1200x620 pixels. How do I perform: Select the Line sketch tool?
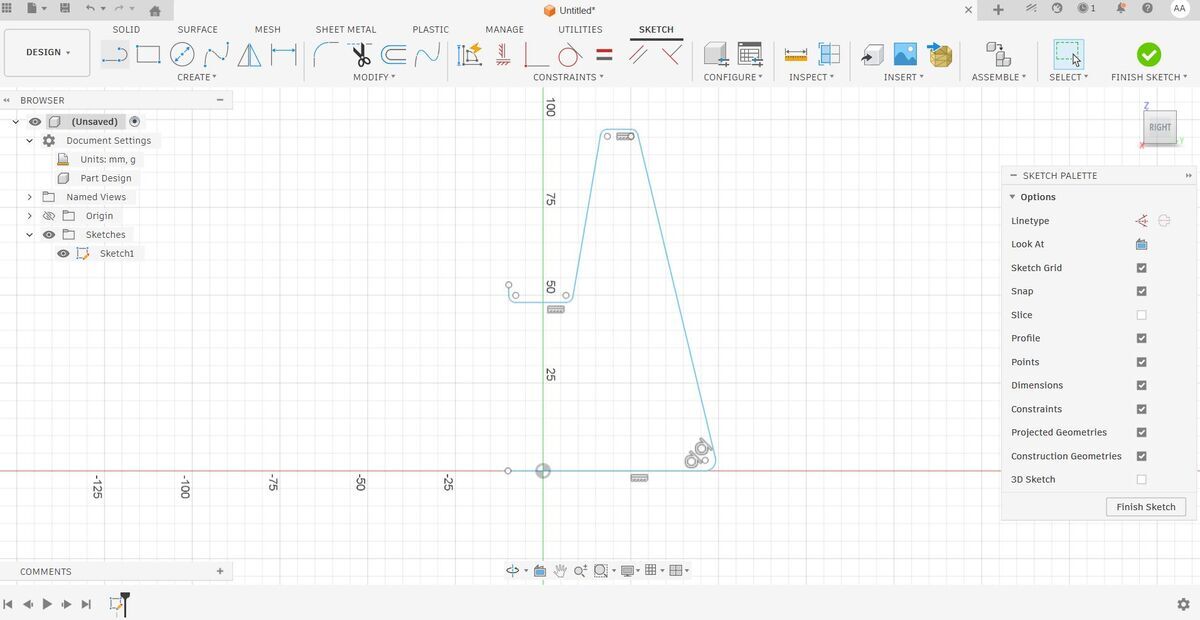pyautogui.click(x=115, y=54)
